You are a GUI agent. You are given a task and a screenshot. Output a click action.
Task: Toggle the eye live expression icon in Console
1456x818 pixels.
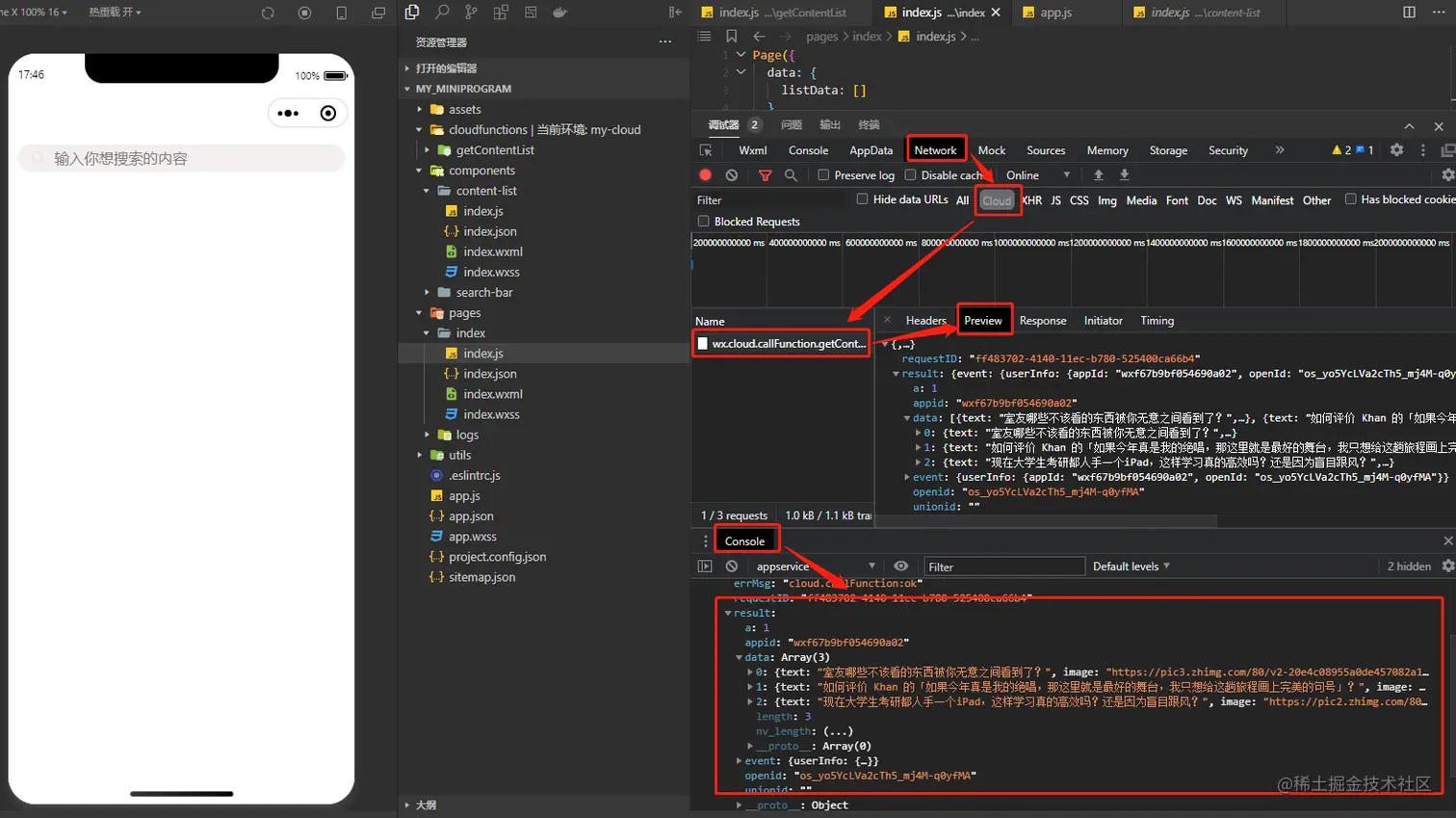900,567
